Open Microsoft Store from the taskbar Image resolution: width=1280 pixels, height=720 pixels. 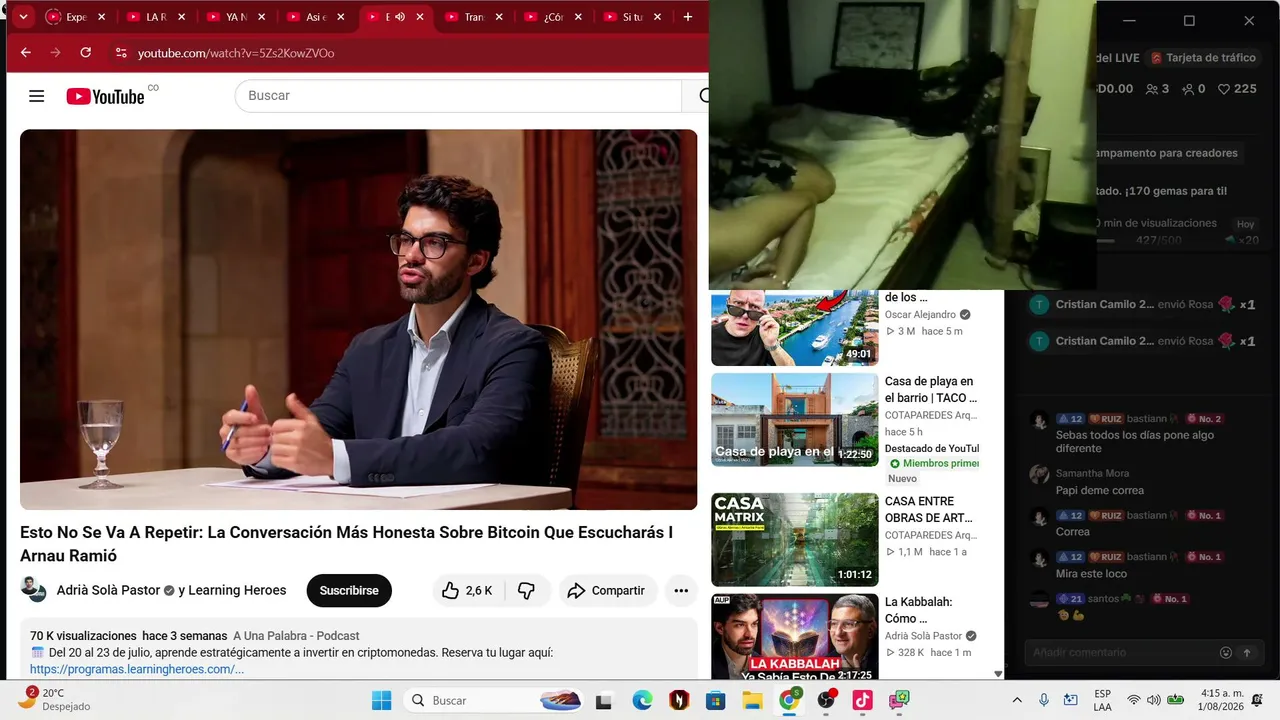tap(715, 701)
